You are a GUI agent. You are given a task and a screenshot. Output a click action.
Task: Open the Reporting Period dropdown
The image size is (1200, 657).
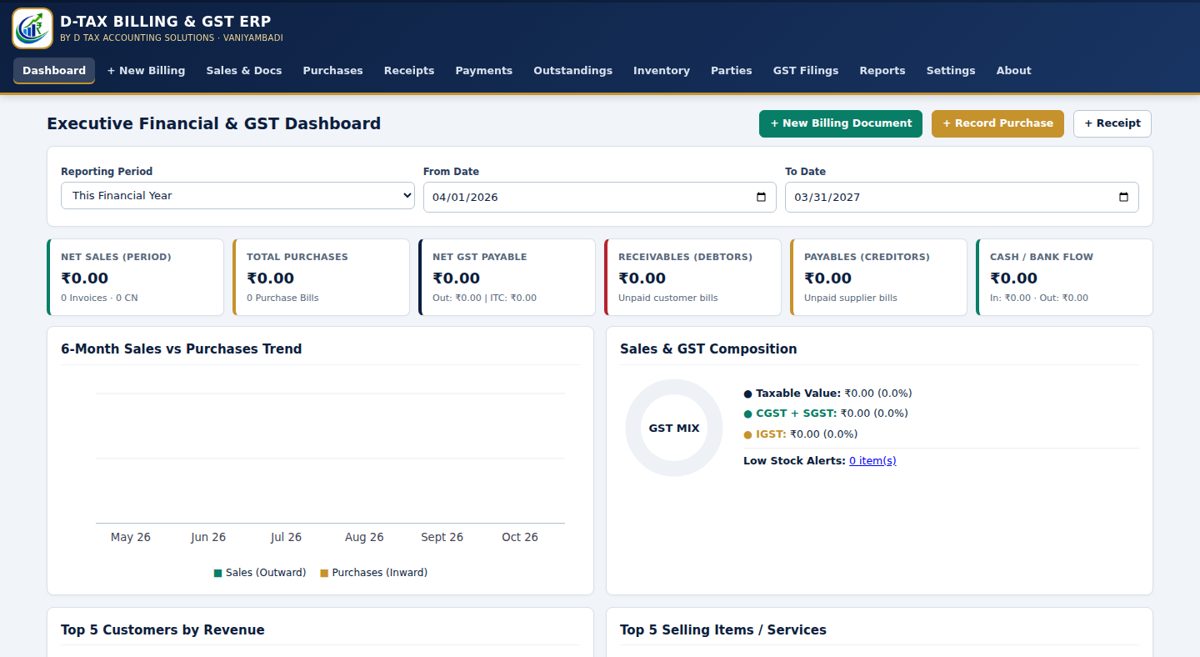(x=238, y=196)
